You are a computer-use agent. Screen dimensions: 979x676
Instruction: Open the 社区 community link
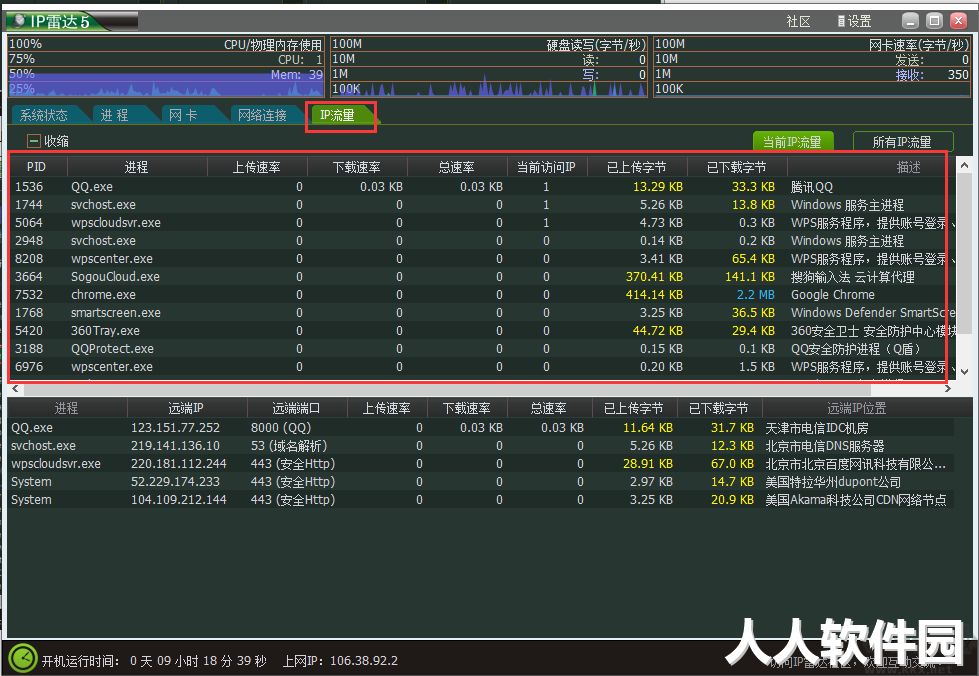coord(798,21)
